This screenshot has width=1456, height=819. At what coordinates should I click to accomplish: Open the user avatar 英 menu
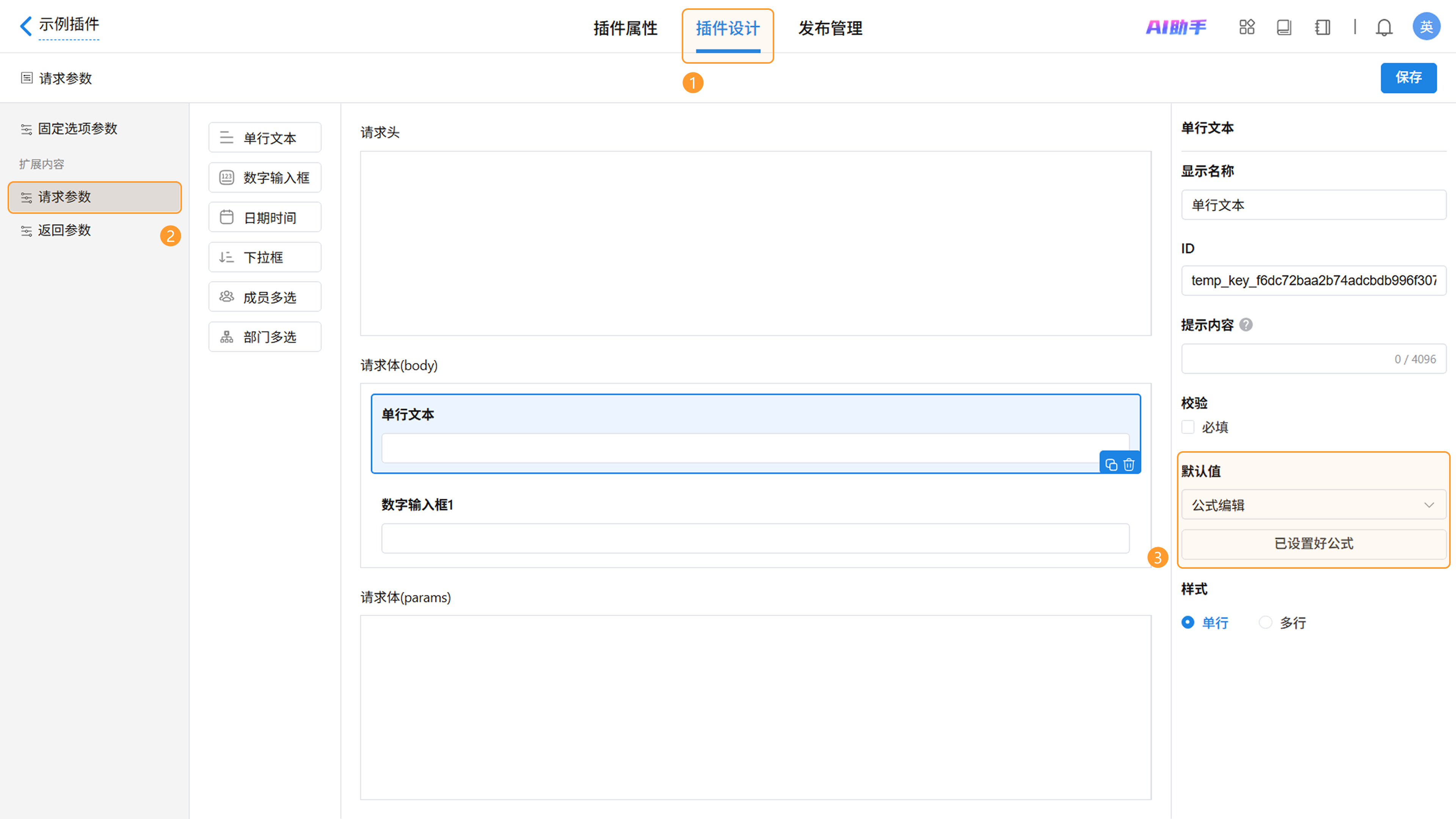(1426, 27)
